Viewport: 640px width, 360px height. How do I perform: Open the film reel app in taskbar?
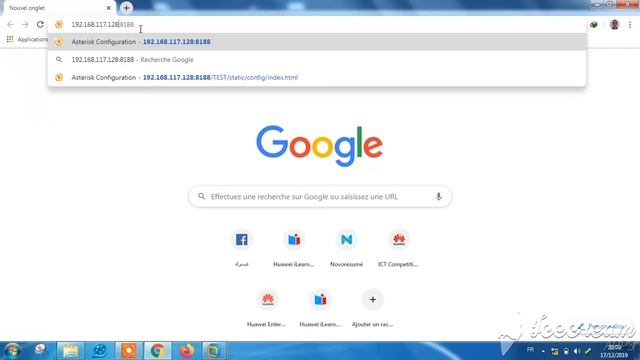(x=99, y=351)
